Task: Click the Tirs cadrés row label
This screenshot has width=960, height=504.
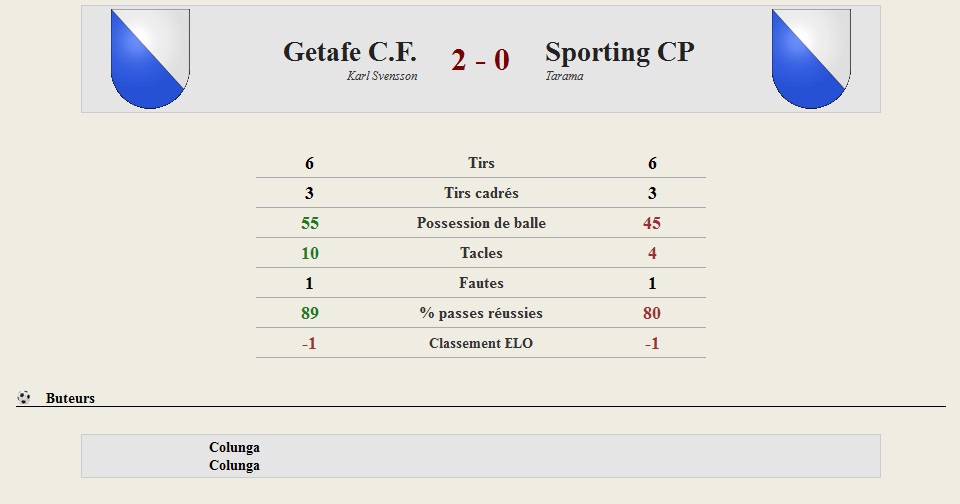Action: 481,193
